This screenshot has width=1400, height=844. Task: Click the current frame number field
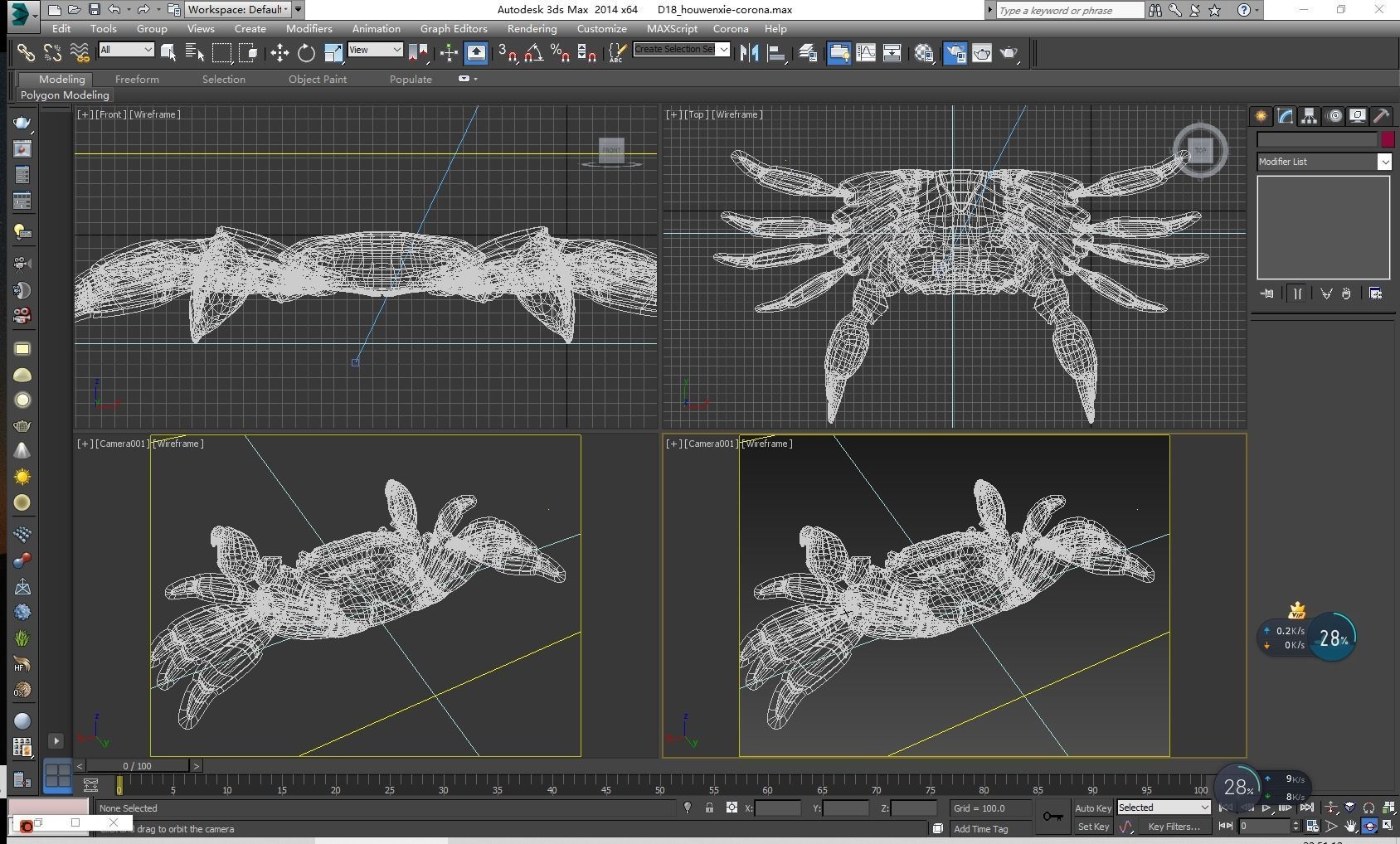pos(1264,826)
